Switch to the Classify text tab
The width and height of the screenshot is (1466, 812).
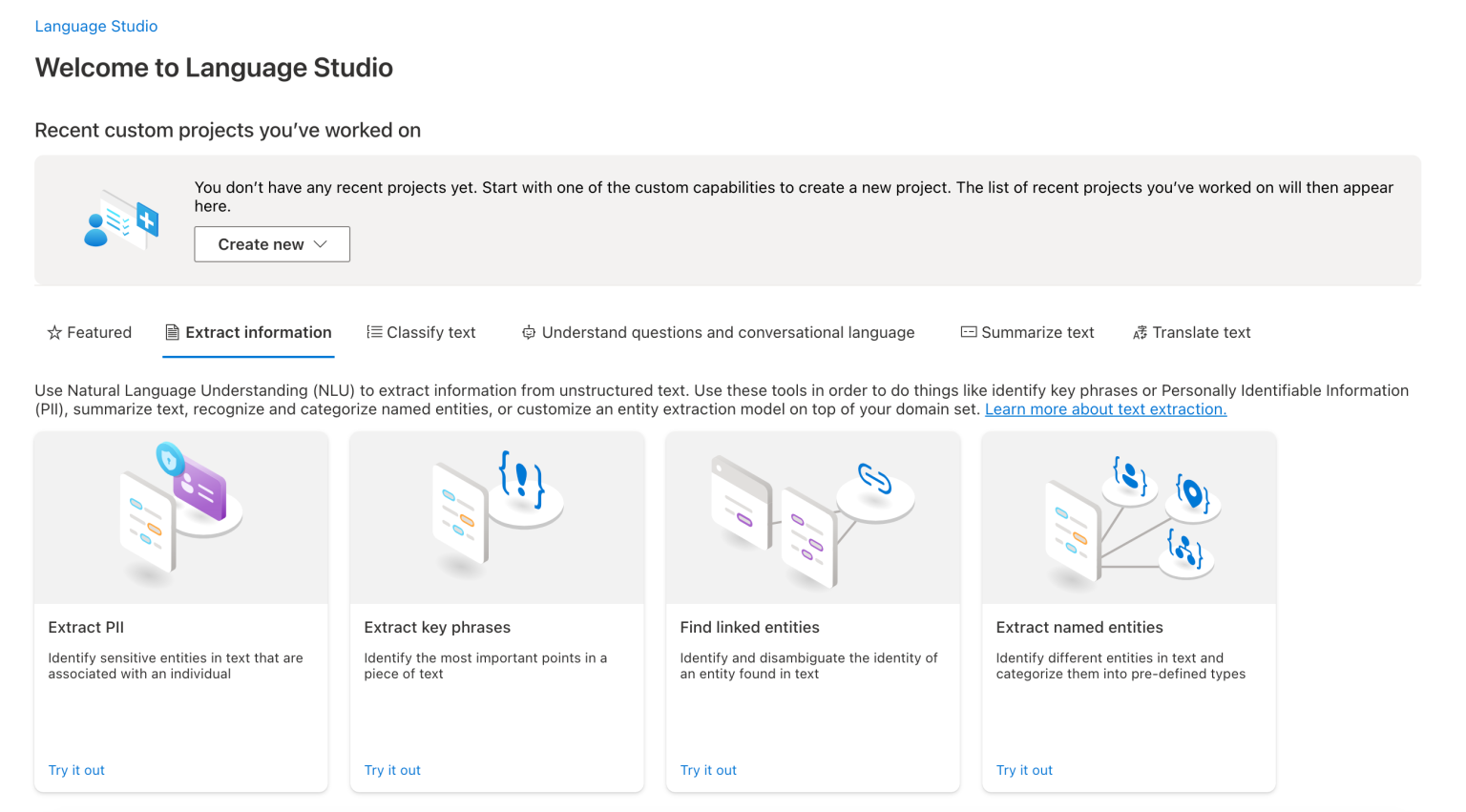pos(430,331)
